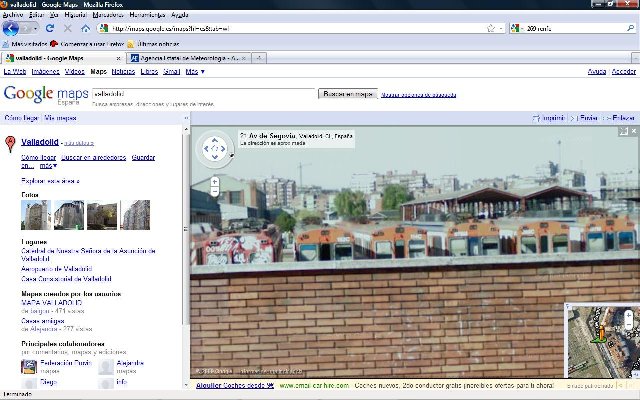The width and height of the screenshot is (640, 400).
Task: Open the Historial menu
Action: (75, 15)
